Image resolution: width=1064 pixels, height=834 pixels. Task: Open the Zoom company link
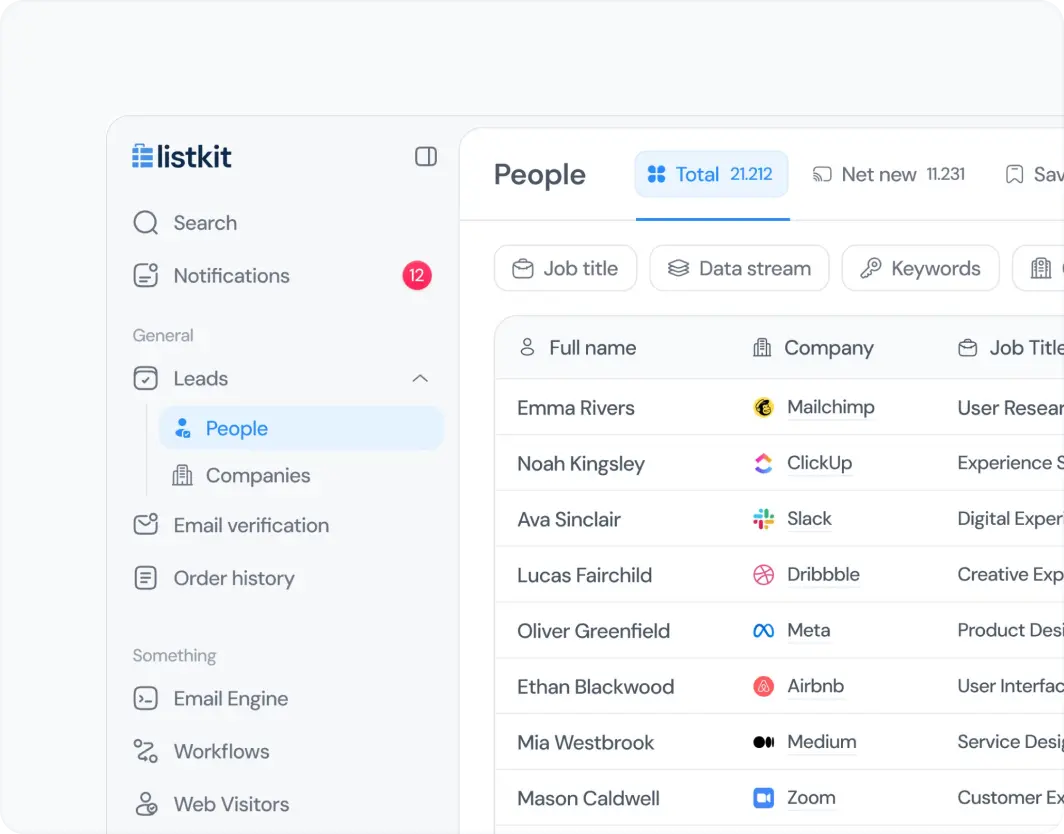[x=811, y=797]
